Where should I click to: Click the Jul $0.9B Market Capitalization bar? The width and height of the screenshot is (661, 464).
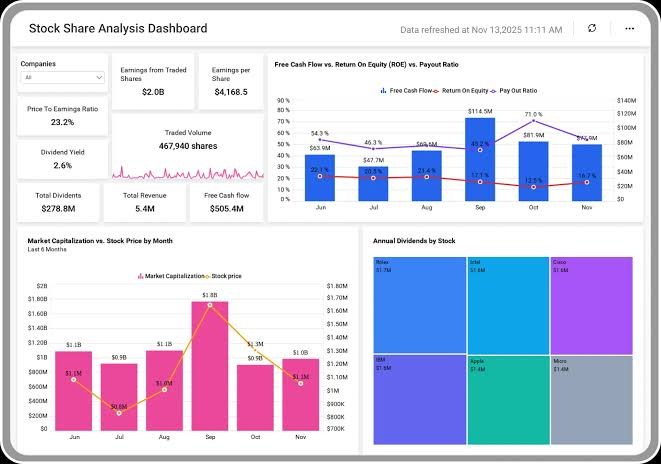[x=119, y=397]
